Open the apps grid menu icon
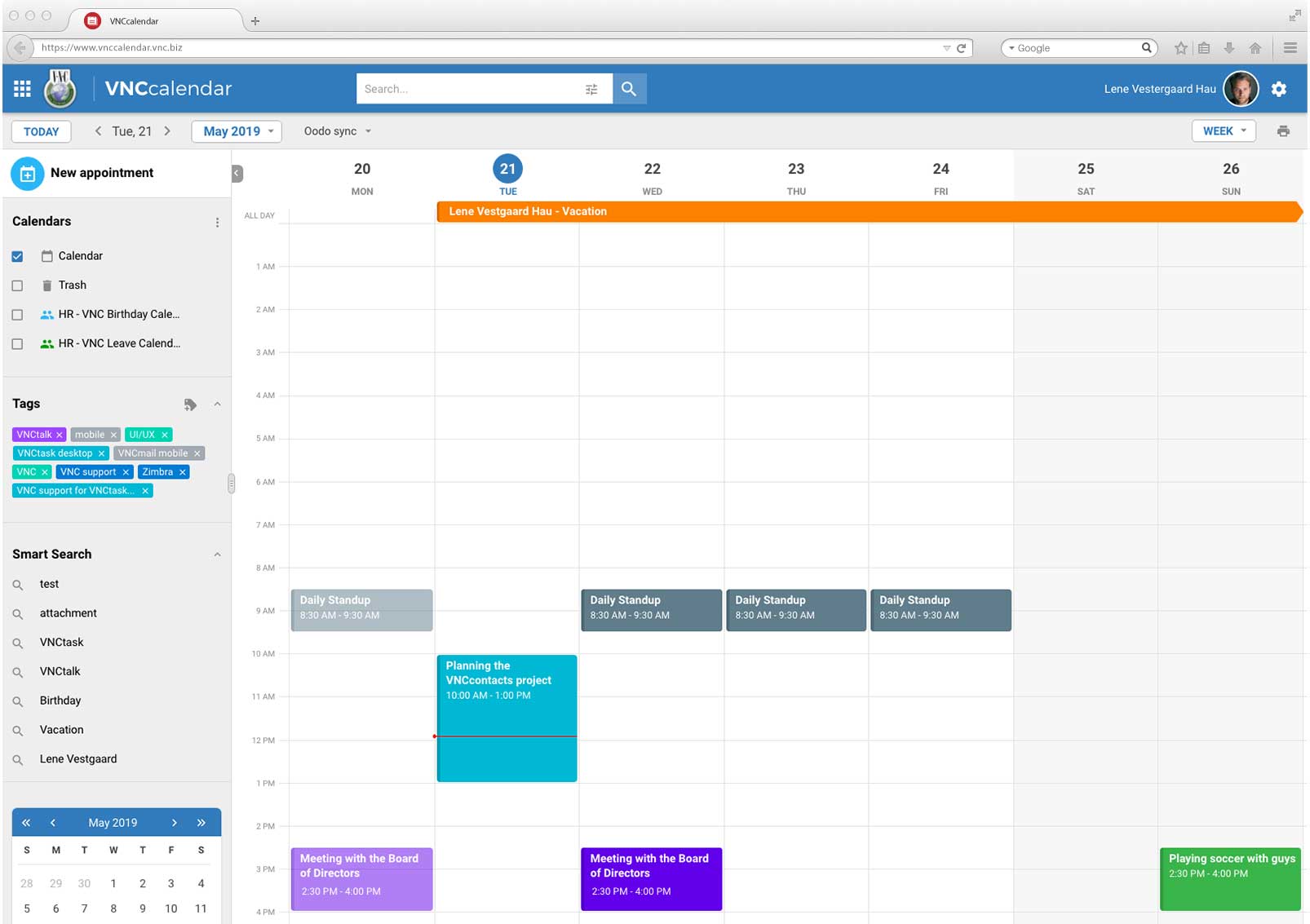This screenshot has width=1310, height=924. [22, 89]
